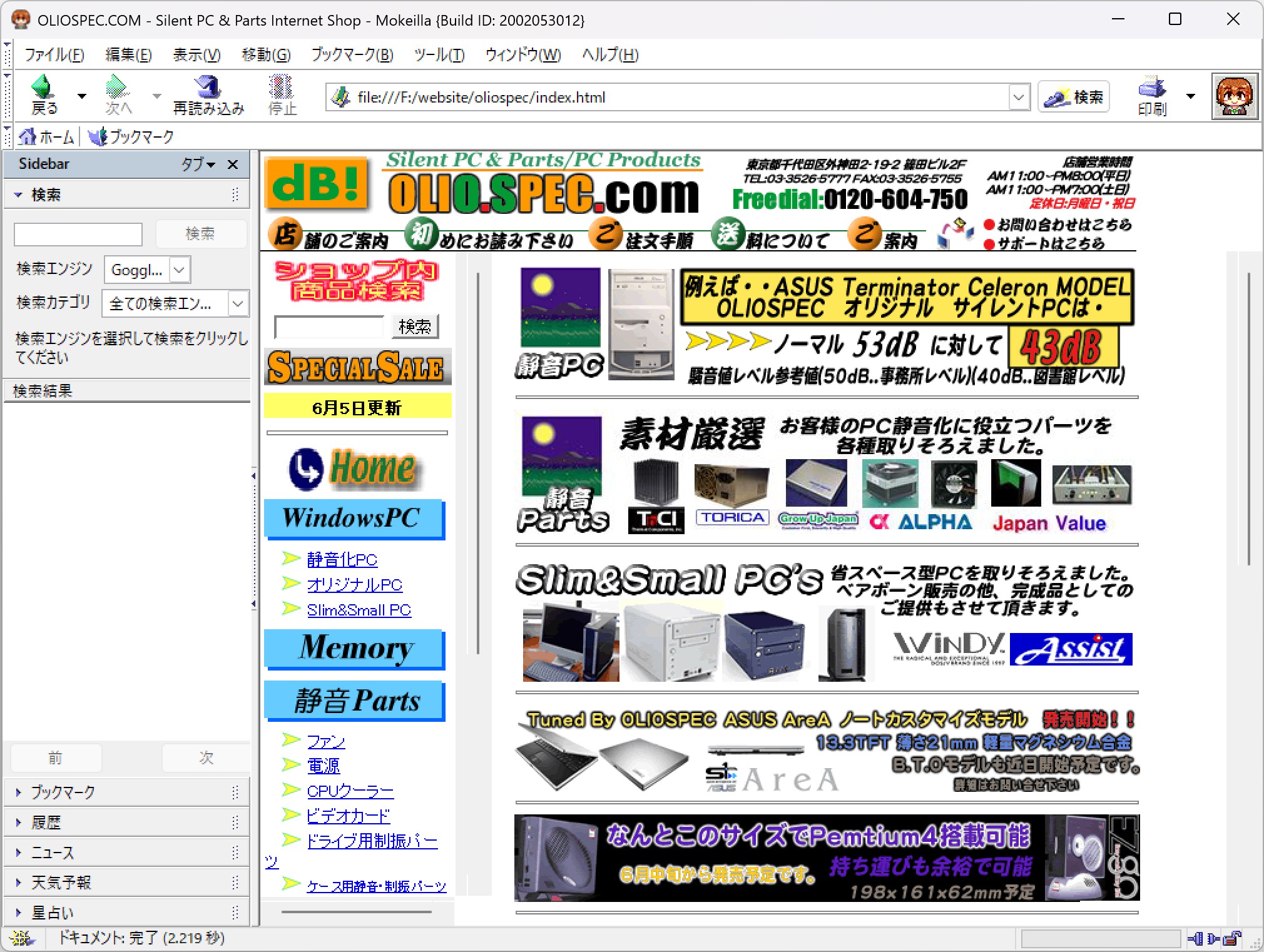Click the 検索 button next to the address bar
Screen dimensions: 1264x952
click(1074, 98)
